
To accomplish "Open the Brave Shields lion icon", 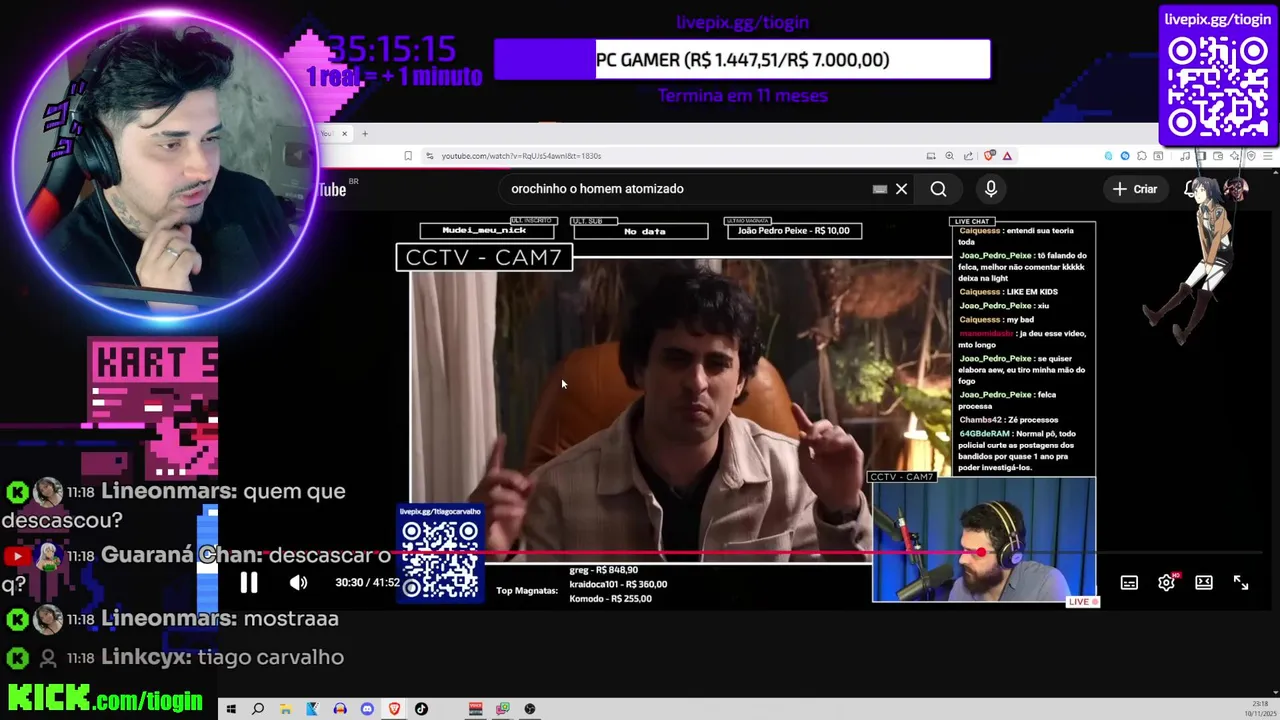I will [989, 155].
